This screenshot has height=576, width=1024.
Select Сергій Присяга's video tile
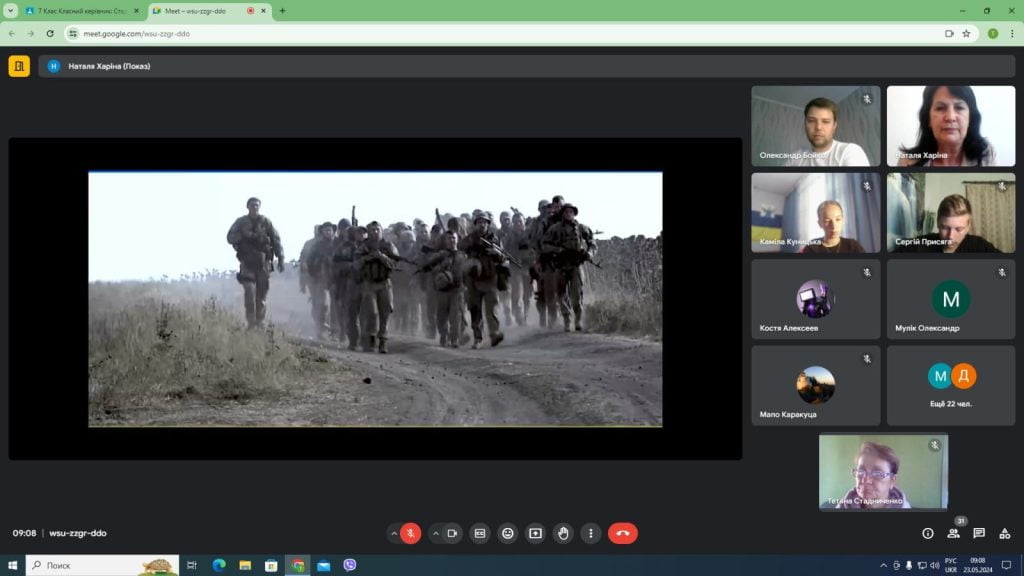pos(951,213)
